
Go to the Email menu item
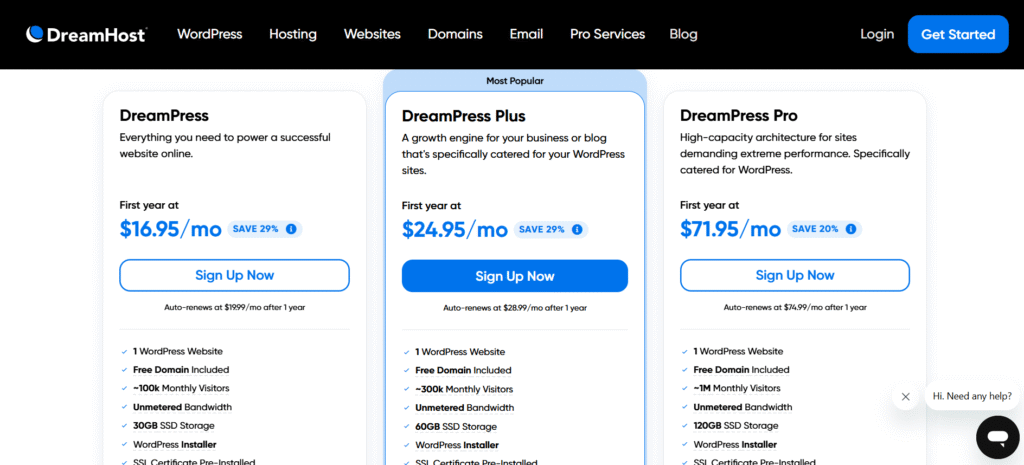526,34
